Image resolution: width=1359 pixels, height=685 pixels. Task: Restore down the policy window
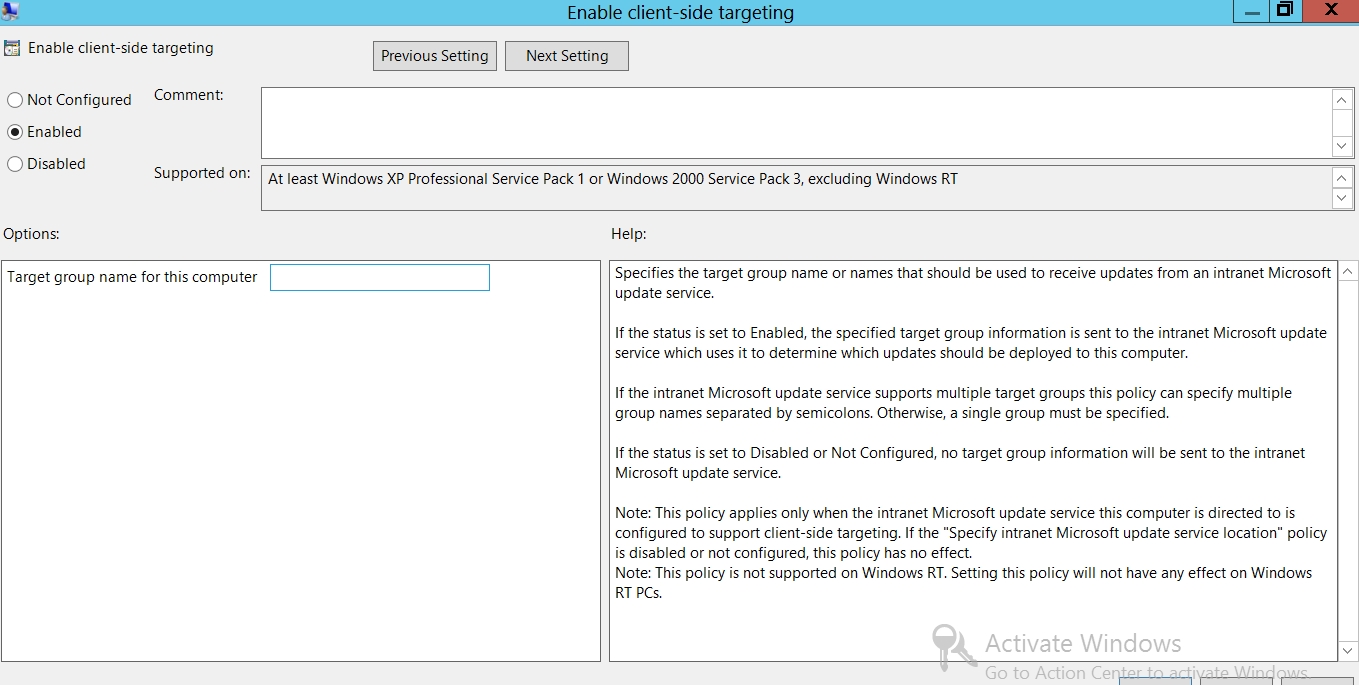click(1284, 11)
